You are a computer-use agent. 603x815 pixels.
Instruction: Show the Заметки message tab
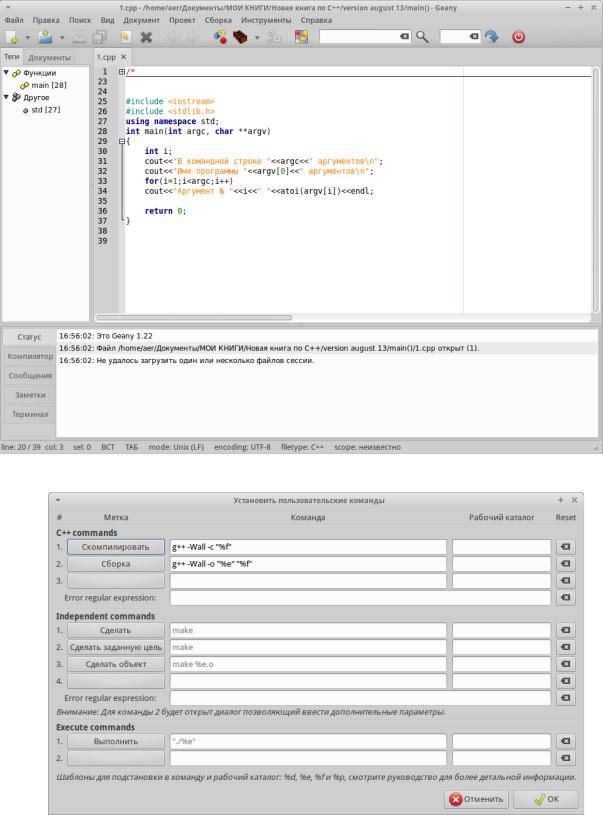point(30,395)
